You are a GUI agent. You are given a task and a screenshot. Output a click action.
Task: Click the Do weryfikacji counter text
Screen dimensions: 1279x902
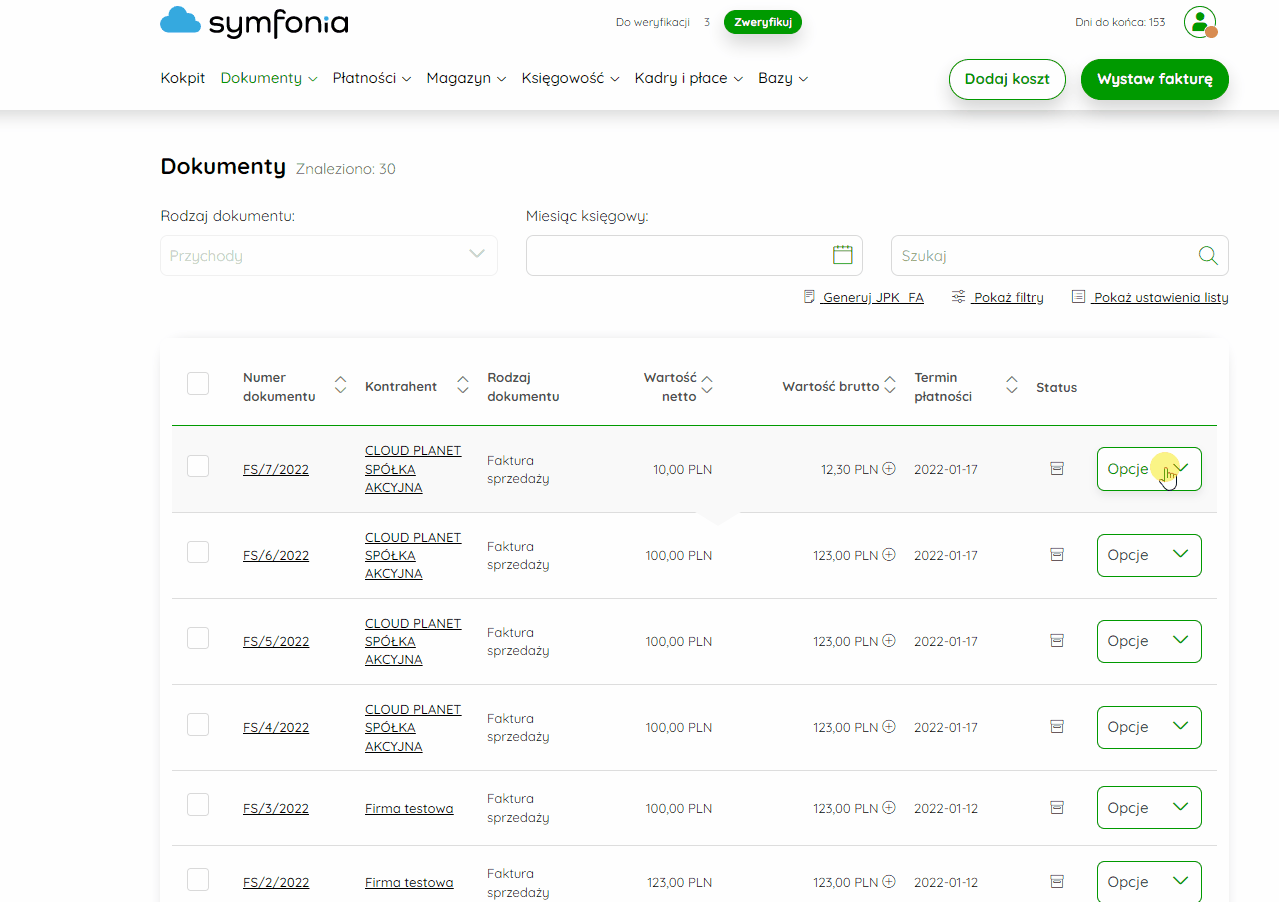point(663,22)
